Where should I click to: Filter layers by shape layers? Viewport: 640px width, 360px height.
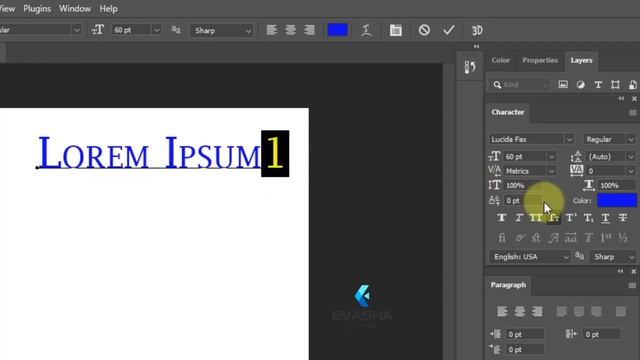point(615,84)
